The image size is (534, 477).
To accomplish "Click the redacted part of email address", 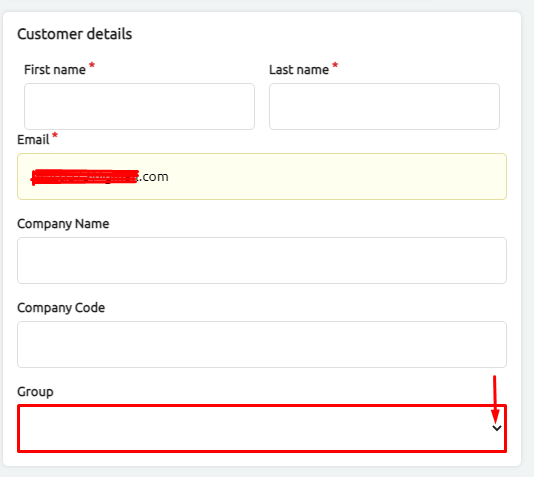I will (85, 177).
